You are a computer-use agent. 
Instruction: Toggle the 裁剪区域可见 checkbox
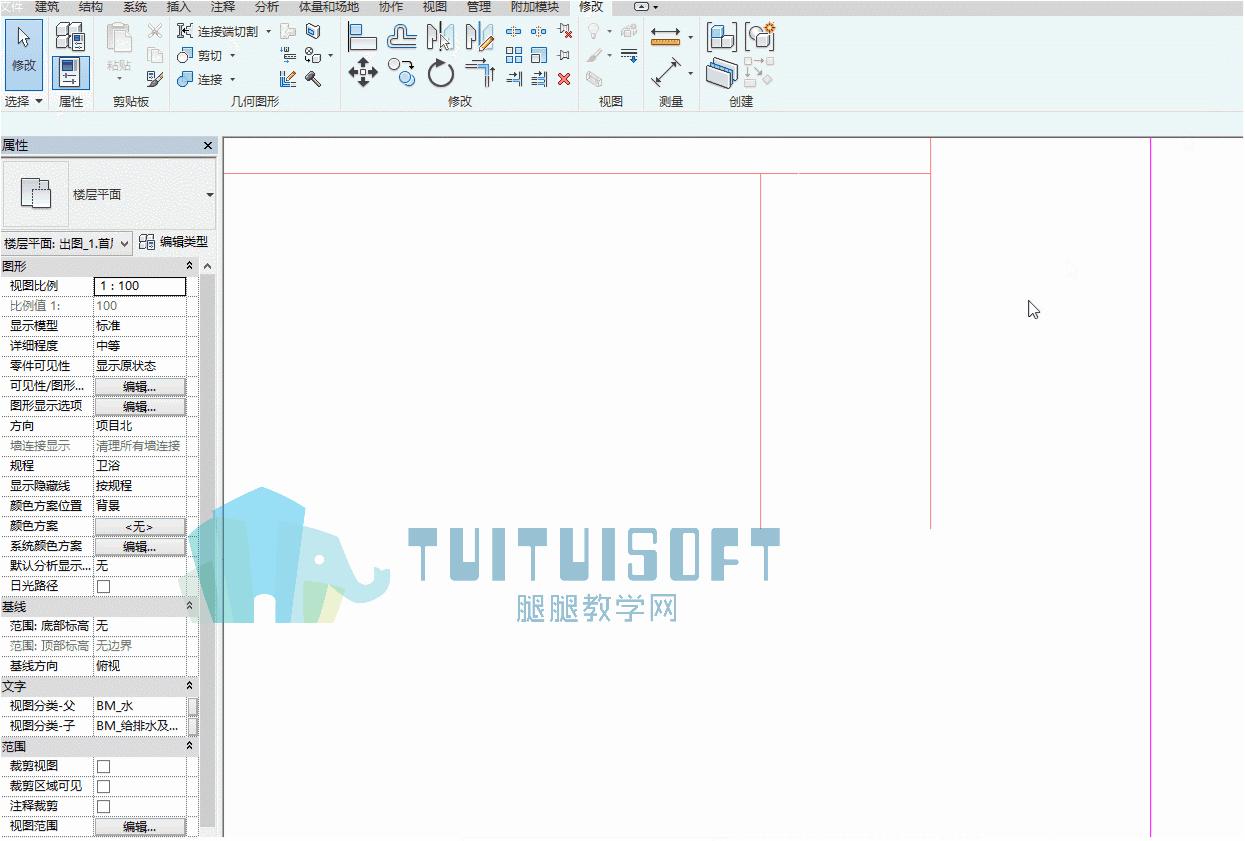103,786
